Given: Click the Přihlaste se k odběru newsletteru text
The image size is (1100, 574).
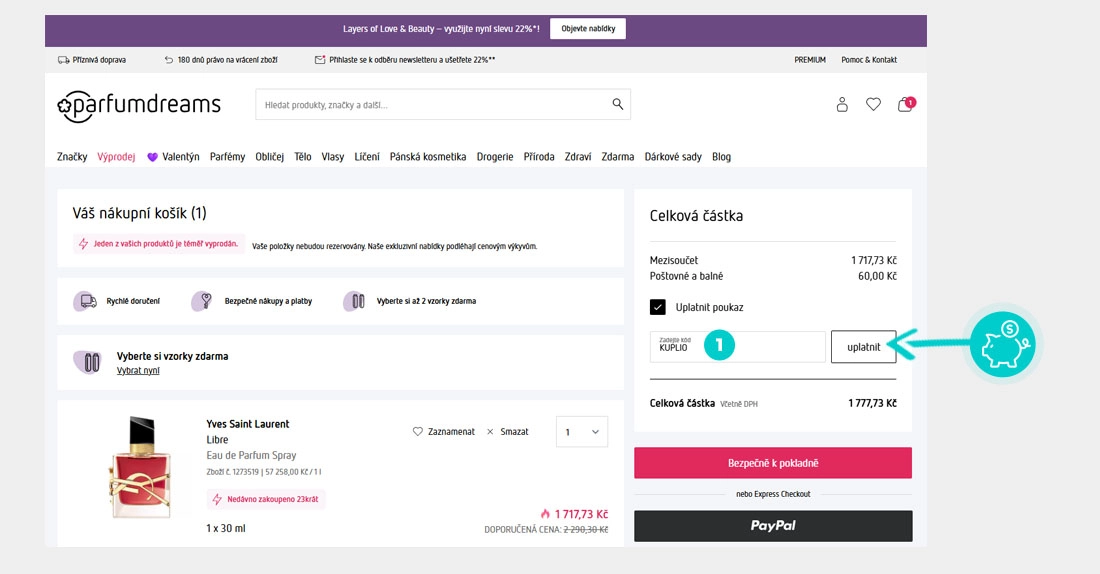Looking at the screenshot, I should [x=412, y=60].
